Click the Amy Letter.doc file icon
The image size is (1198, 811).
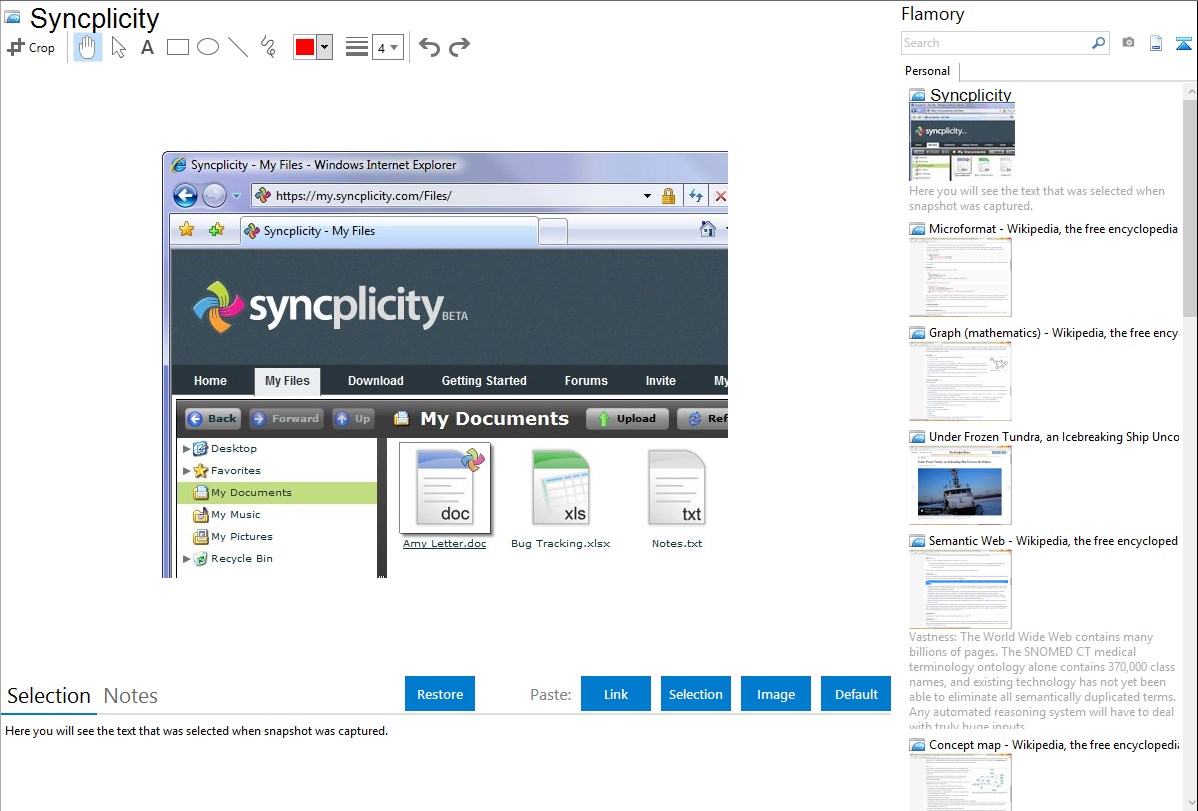(x=445, y=488)
